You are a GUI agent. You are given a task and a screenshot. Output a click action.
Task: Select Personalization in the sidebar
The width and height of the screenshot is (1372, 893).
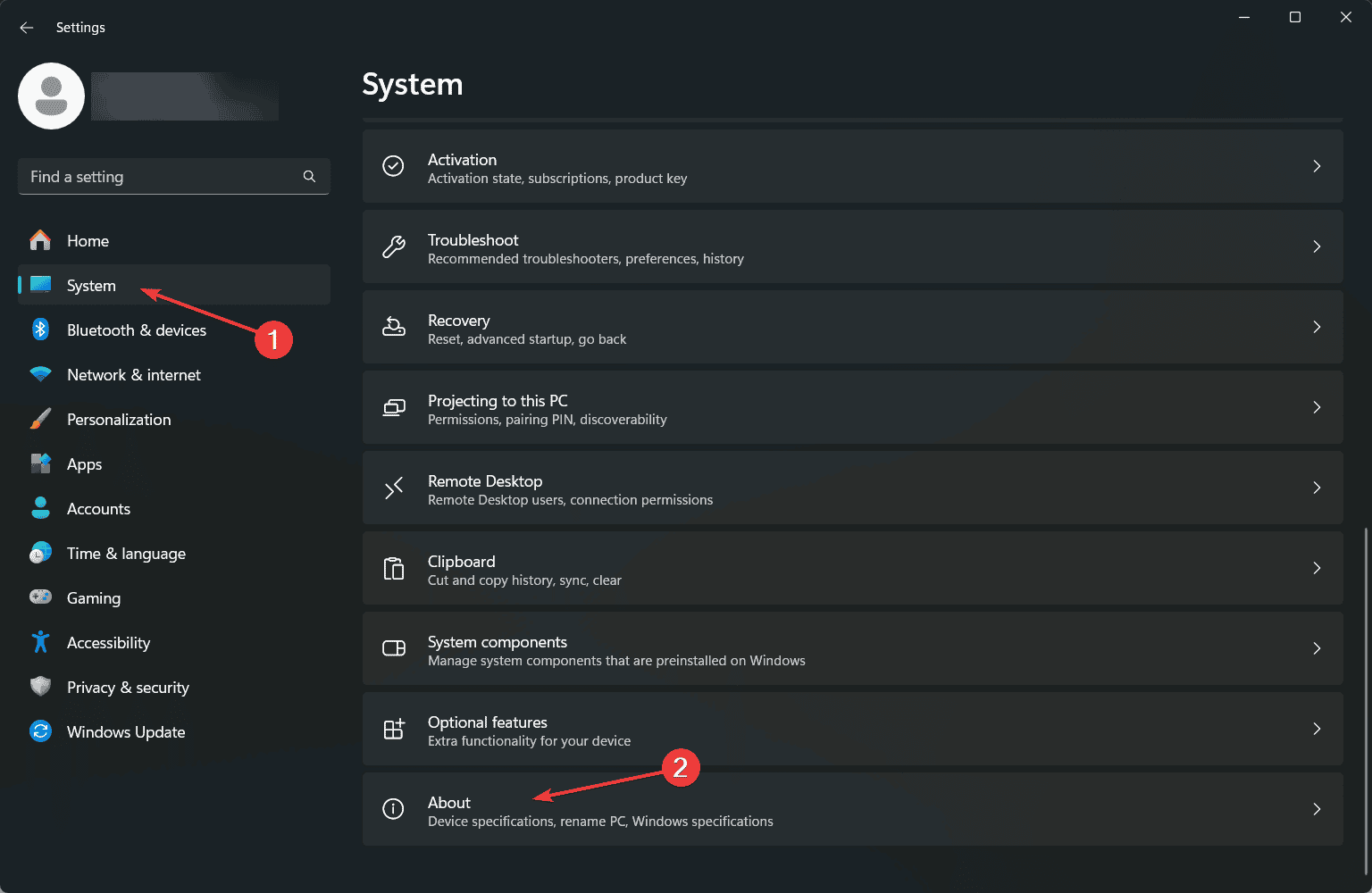point(174,420)
